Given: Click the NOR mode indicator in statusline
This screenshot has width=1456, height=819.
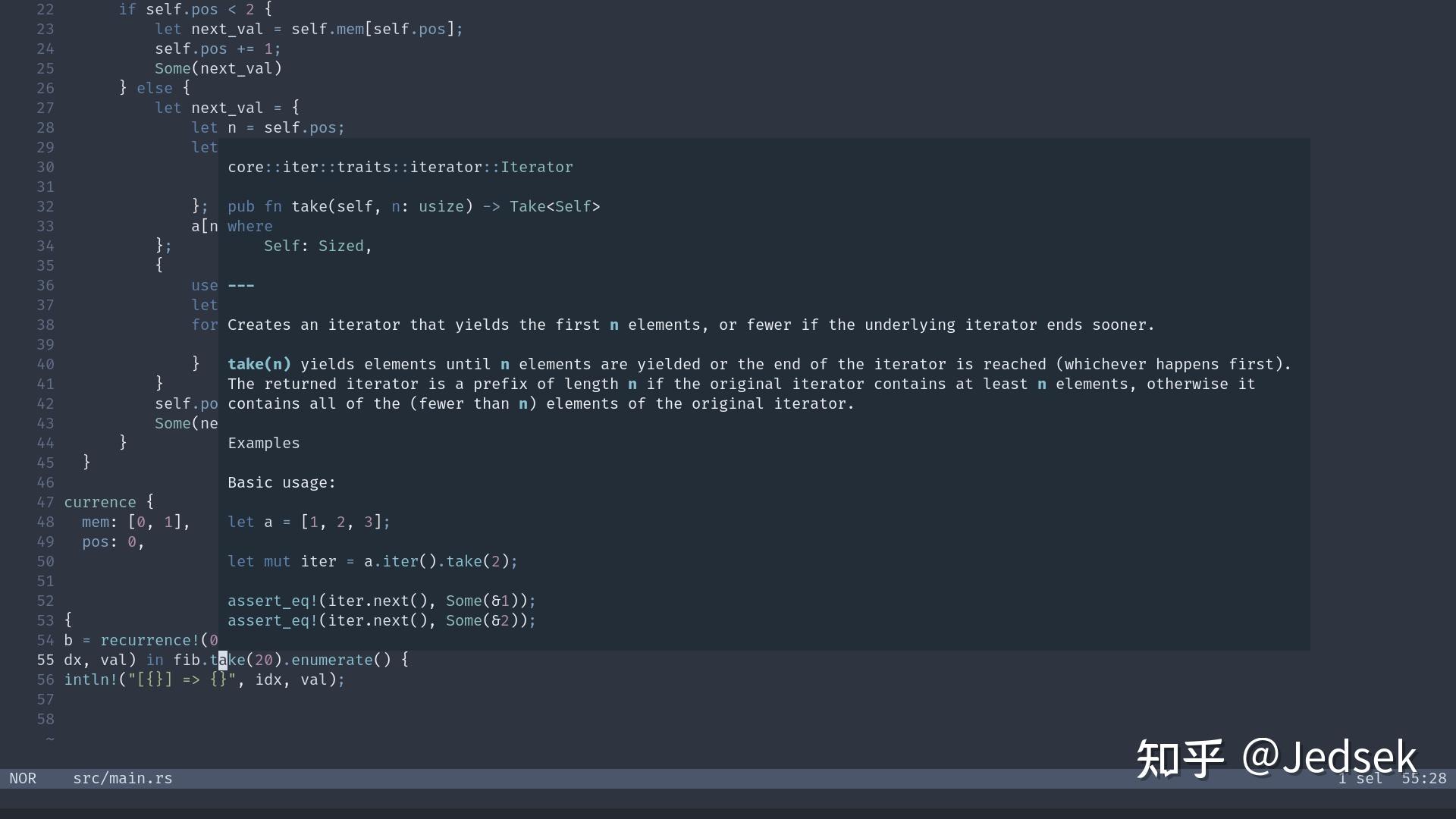Looking at the screenshot, I should 23,779.
